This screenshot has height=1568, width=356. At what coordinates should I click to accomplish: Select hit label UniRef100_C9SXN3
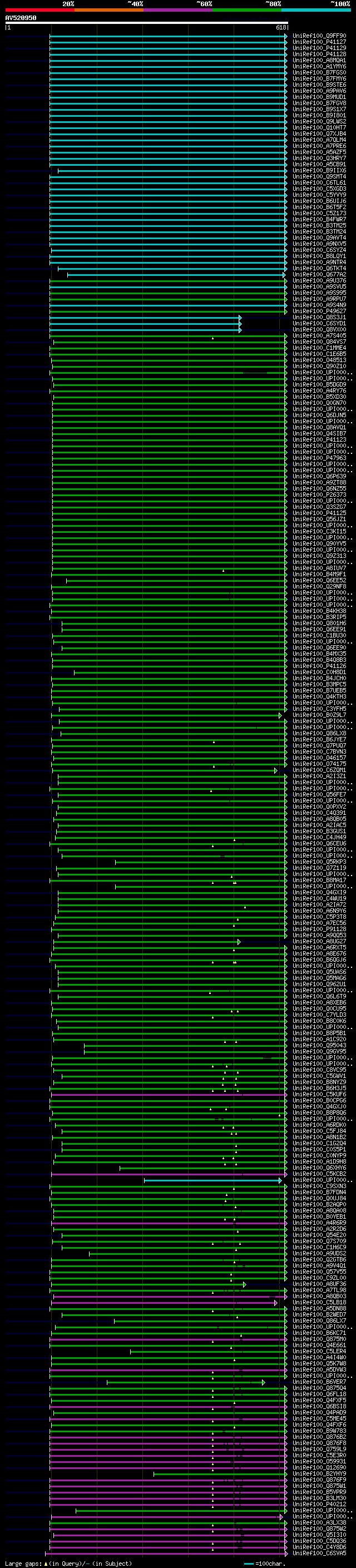pyautogui.click(x=319, y=1186)
